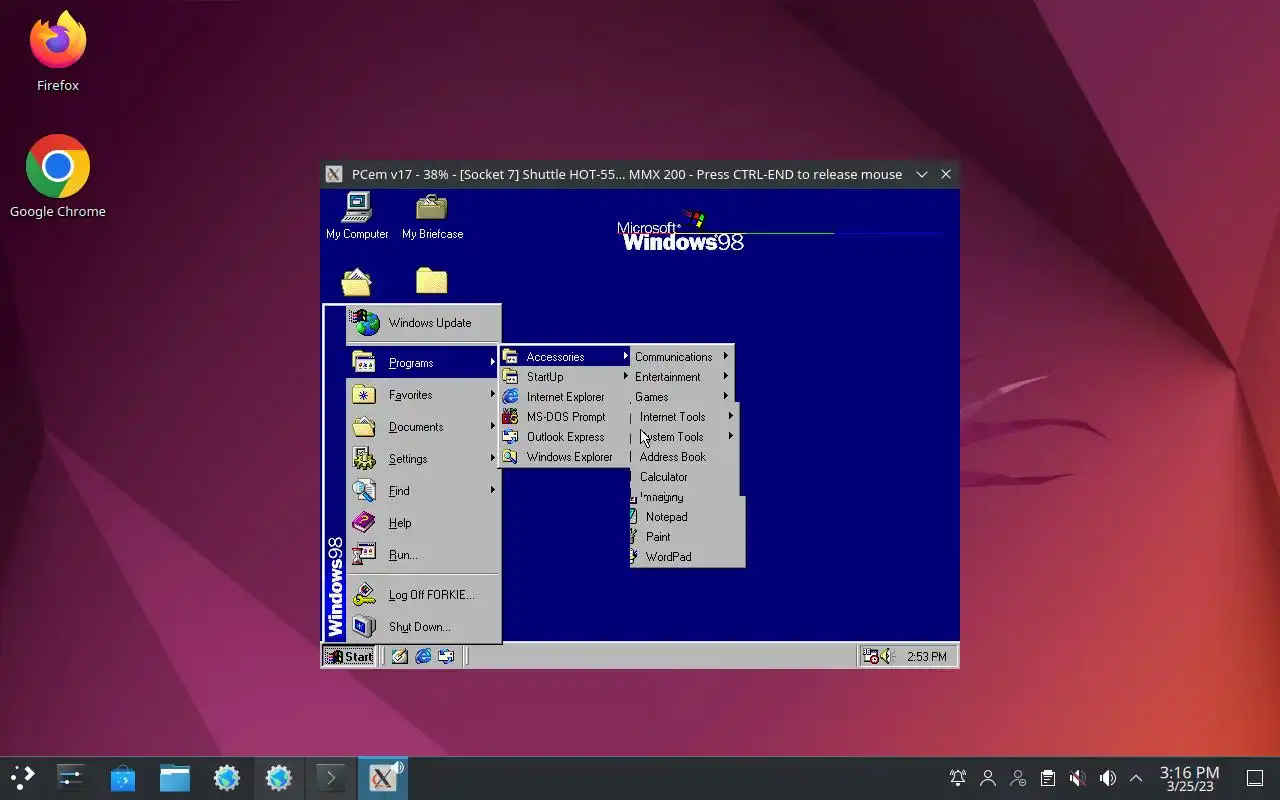Click Internet Explorer quick launch icon
Image resolution: width=1280 pixels, height=800 pixels.
[x=423, y=656]
